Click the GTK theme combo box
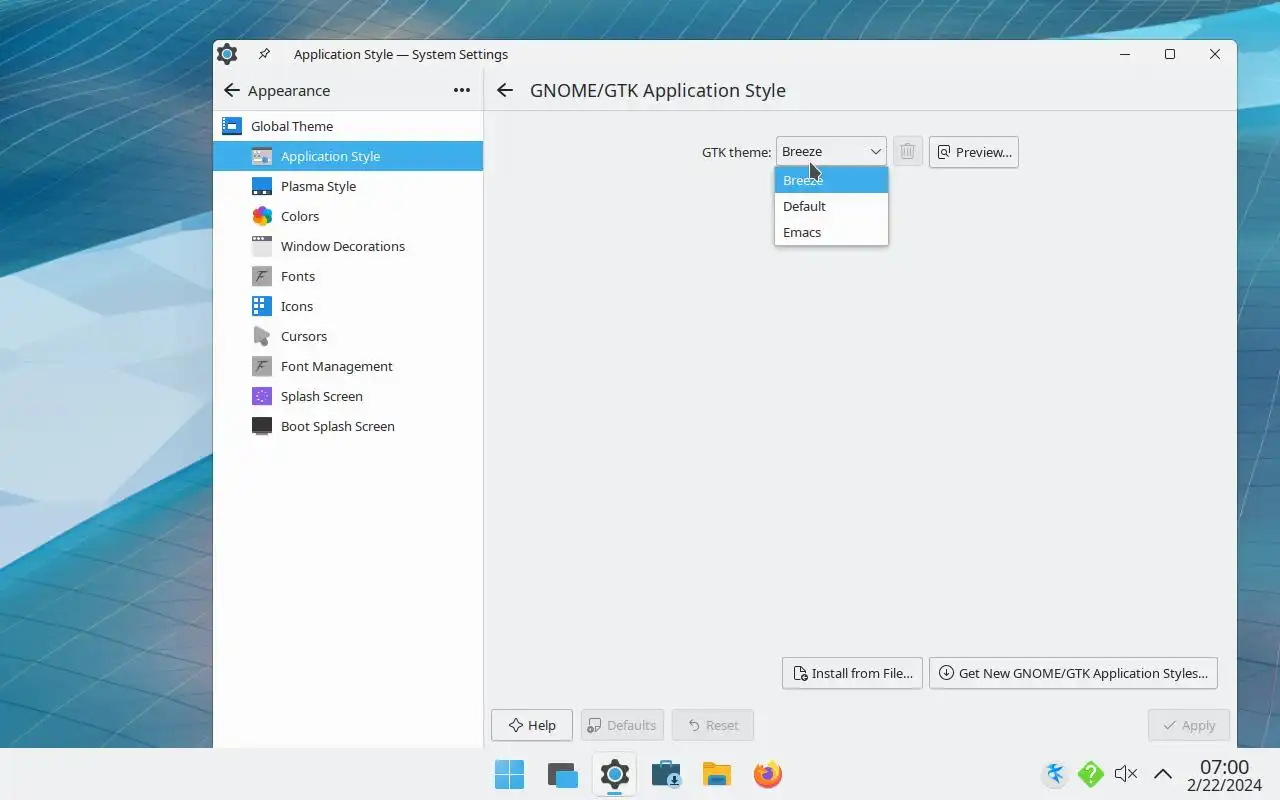The image size is (1280, 800). coord(831,152)
